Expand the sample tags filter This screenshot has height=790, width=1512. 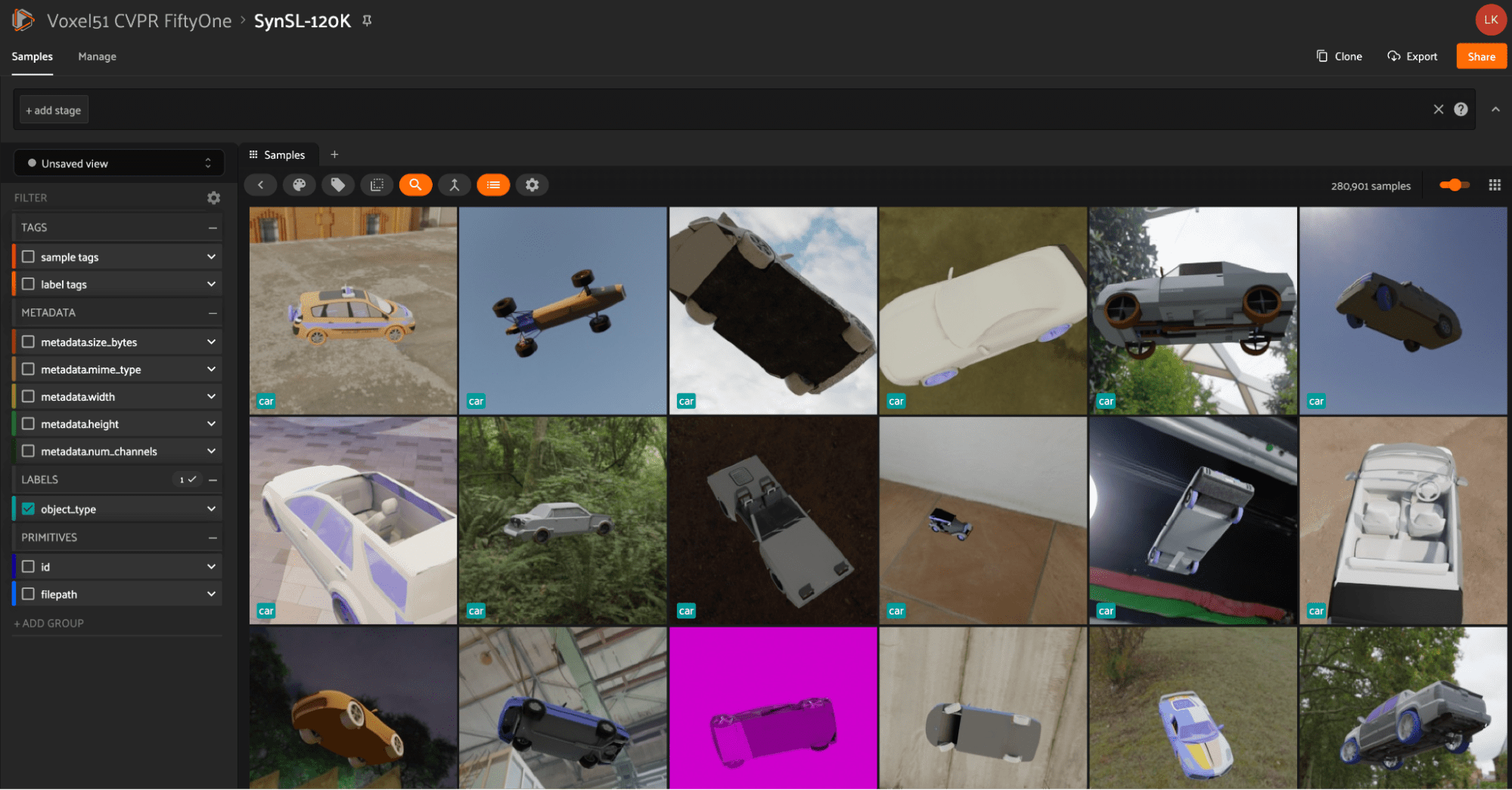[x=211, y=257]
